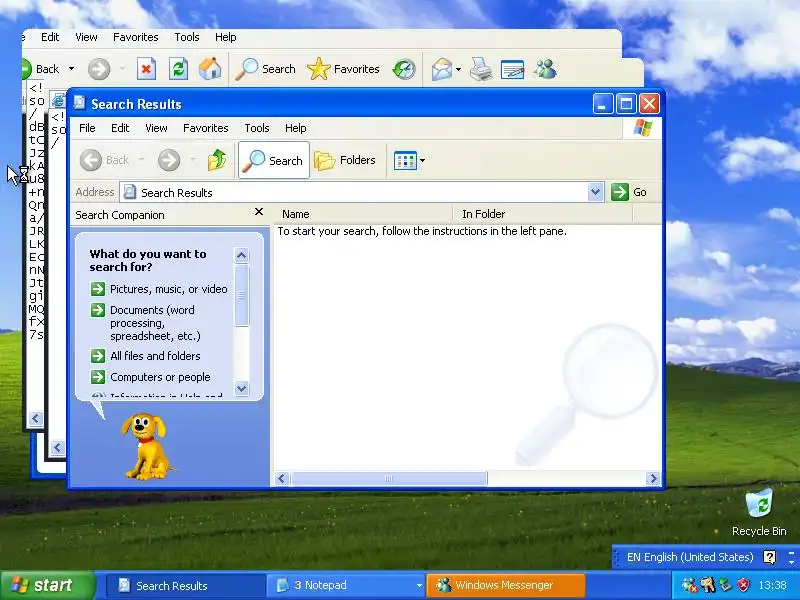
Task: Click the right arrow of results horizontal scrollbar
Action: click(653, 478)
